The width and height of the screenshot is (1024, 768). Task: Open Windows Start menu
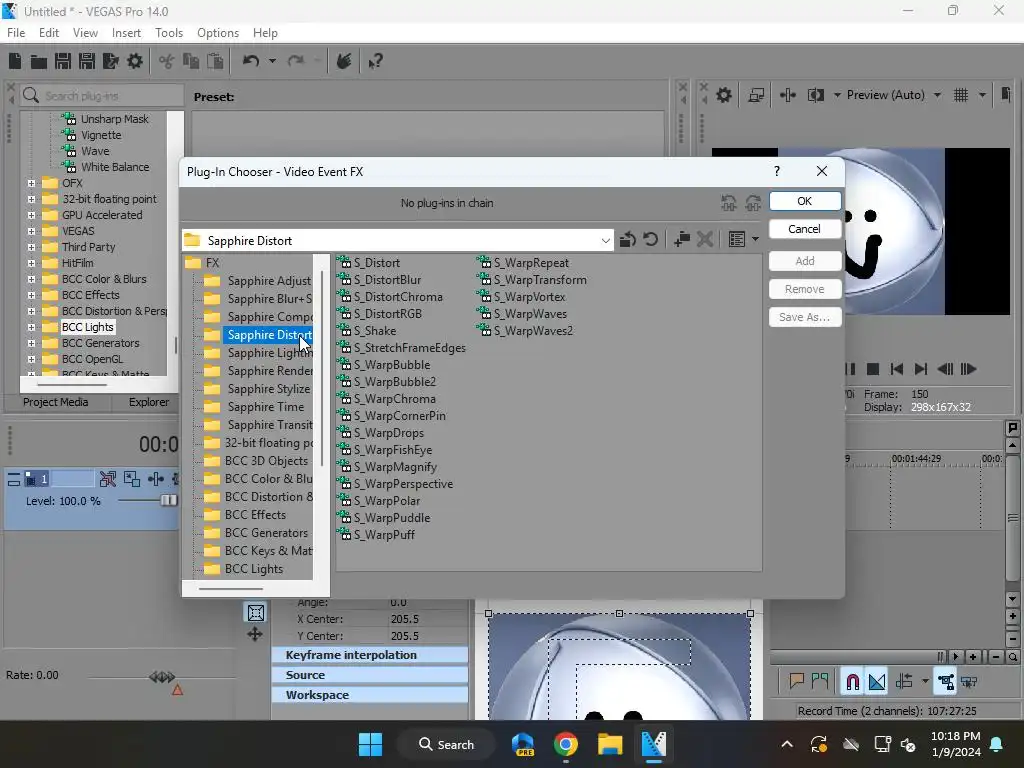tap(370, 744)
